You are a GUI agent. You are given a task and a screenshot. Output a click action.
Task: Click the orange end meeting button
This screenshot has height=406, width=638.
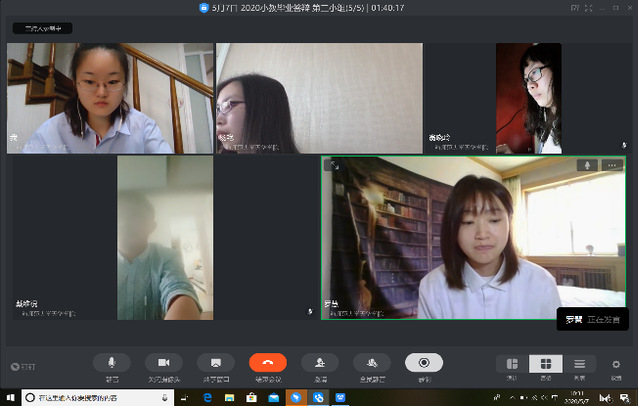[268, 363]
